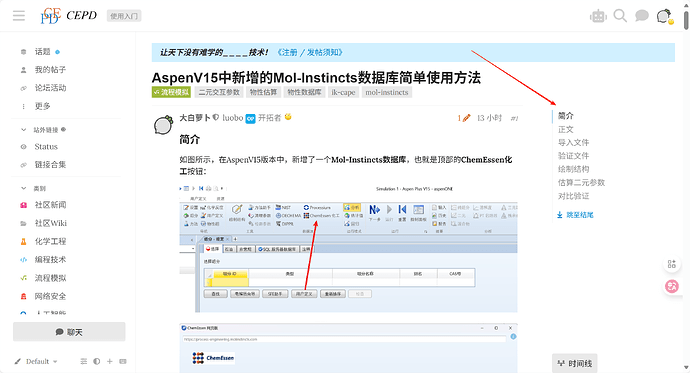Click the edit history pencil icon
The height and width of the screenshot is (373, 690).
point(466,117)
